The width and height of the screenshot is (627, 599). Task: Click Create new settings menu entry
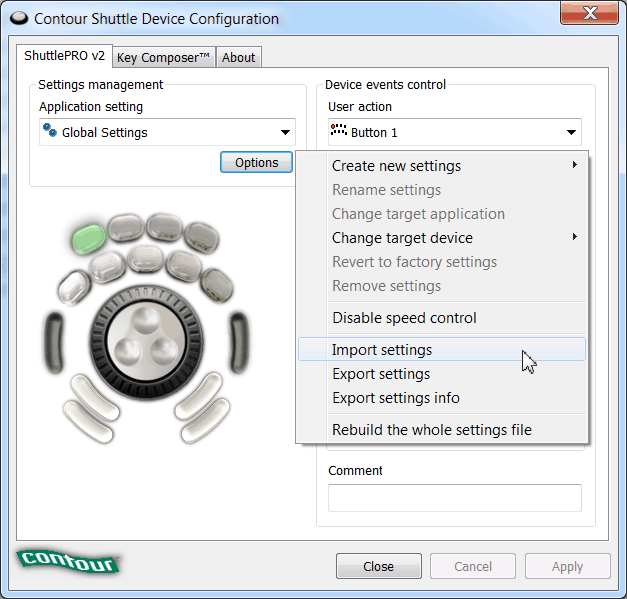[x=442, y=166]
